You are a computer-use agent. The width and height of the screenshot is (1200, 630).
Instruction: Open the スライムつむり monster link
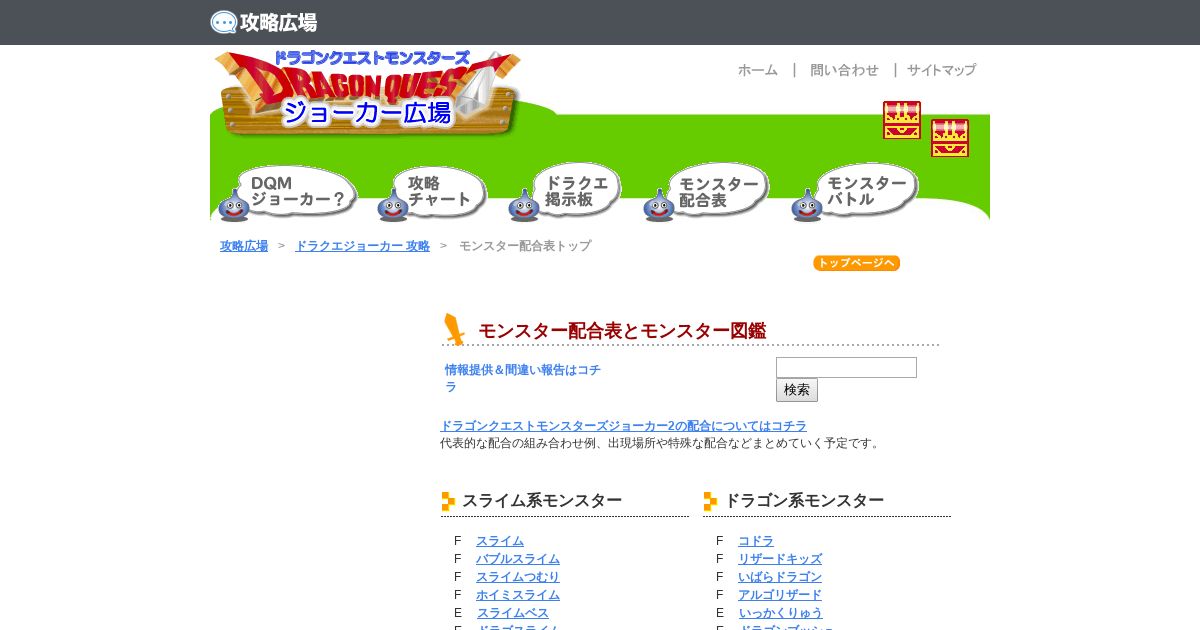click(518, 577)
